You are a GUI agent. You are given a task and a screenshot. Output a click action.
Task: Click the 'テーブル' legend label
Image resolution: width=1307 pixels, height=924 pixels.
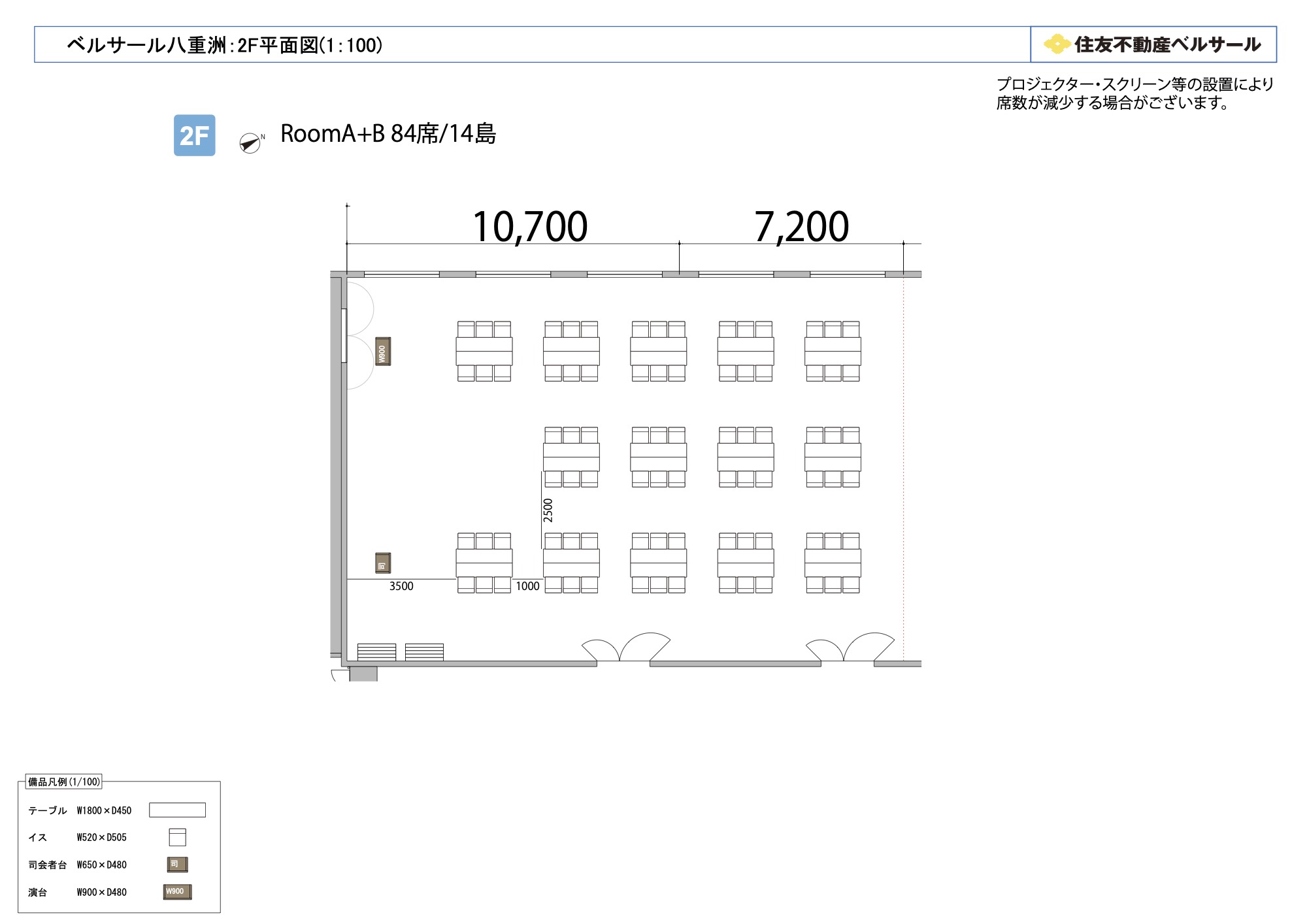pyautogui.click(x=48, y=810)
